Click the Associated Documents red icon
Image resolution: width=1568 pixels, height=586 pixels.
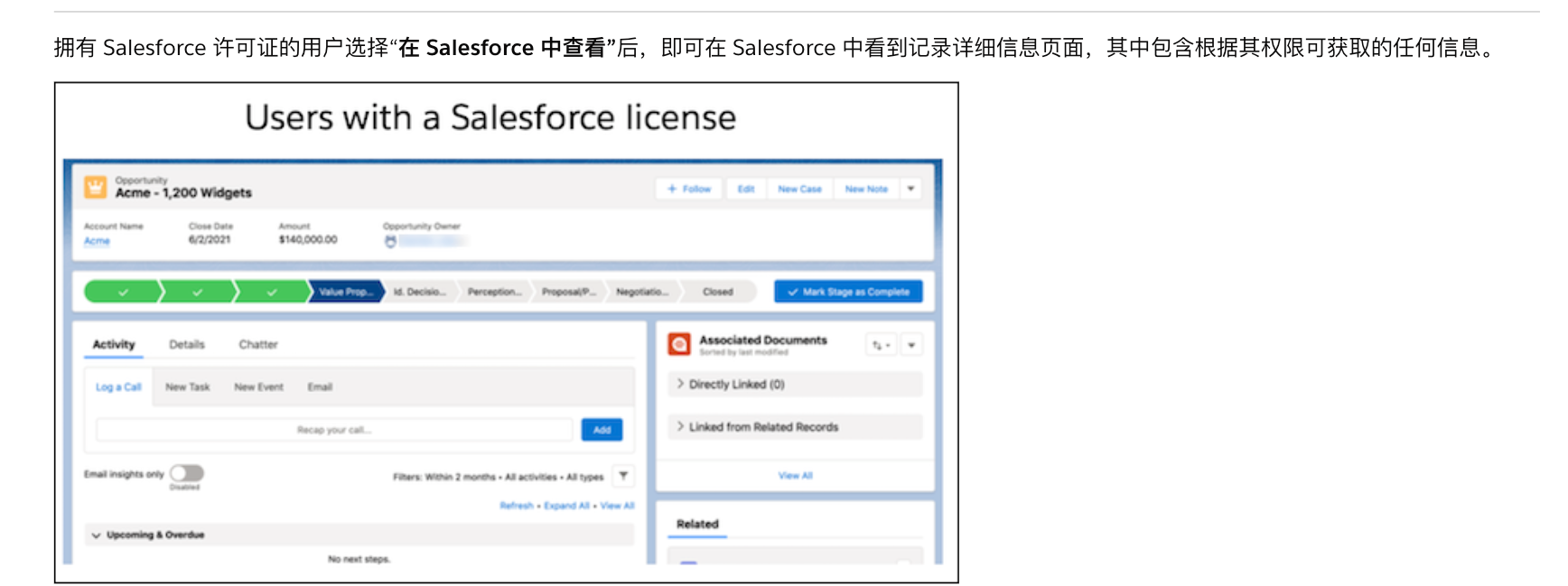(679, 344)
